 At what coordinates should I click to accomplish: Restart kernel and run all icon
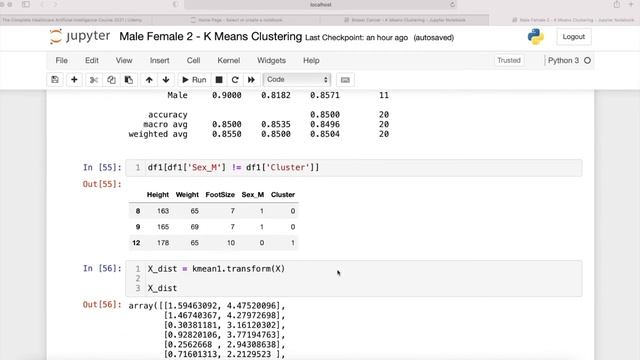coord(251,80)
